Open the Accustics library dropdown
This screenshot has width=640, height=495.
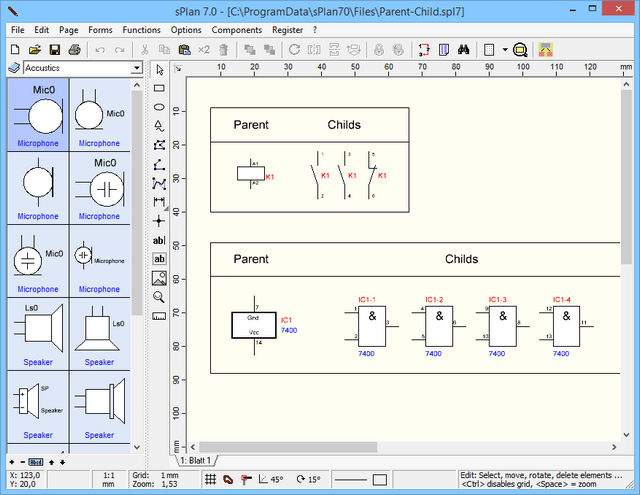[136, 68]
